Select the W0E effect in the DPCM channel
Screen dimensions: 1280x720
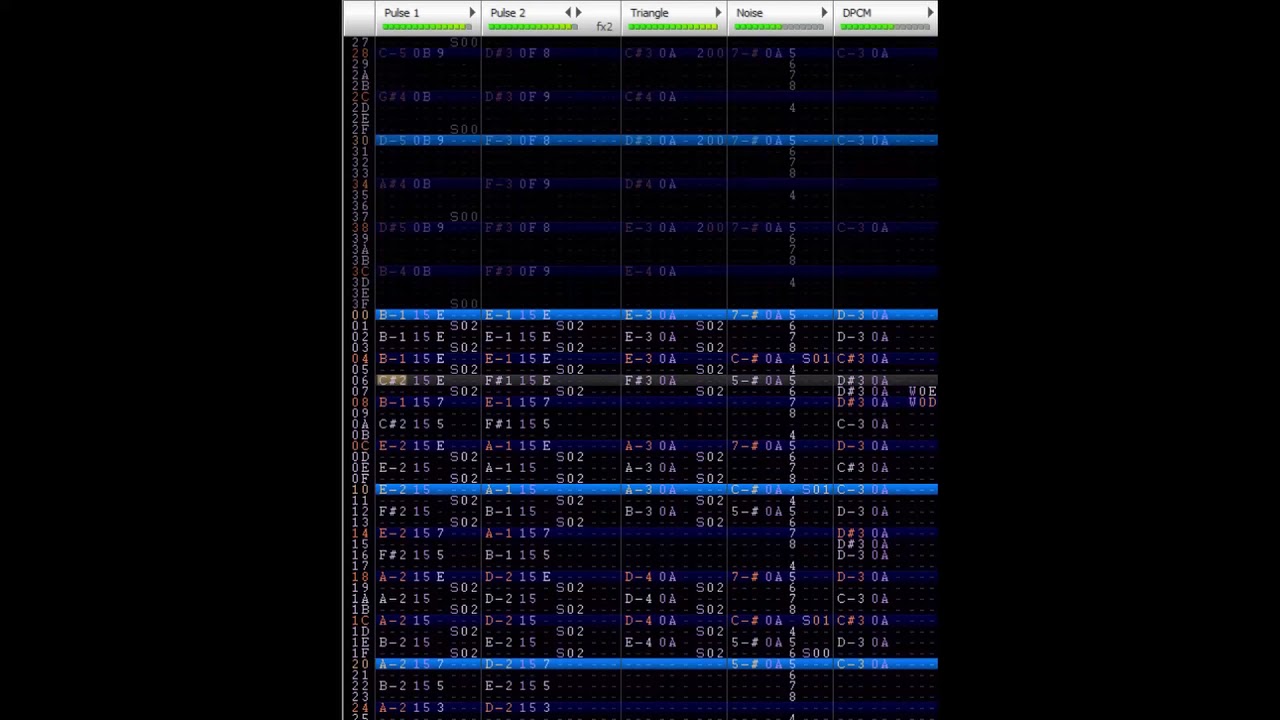922,392
